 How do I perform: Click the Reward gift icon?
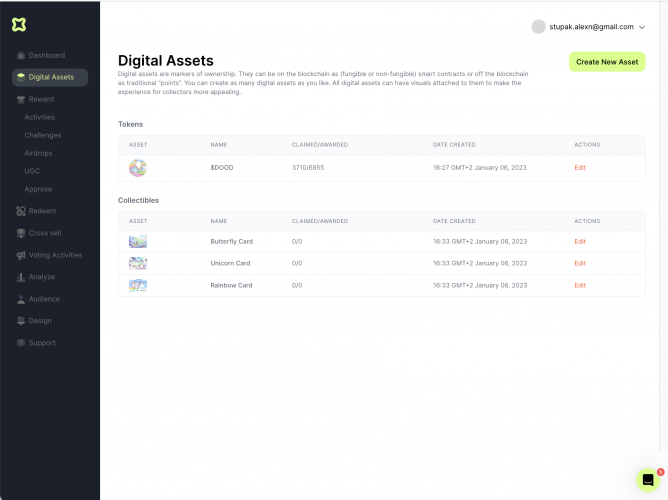tap(20, 100)
